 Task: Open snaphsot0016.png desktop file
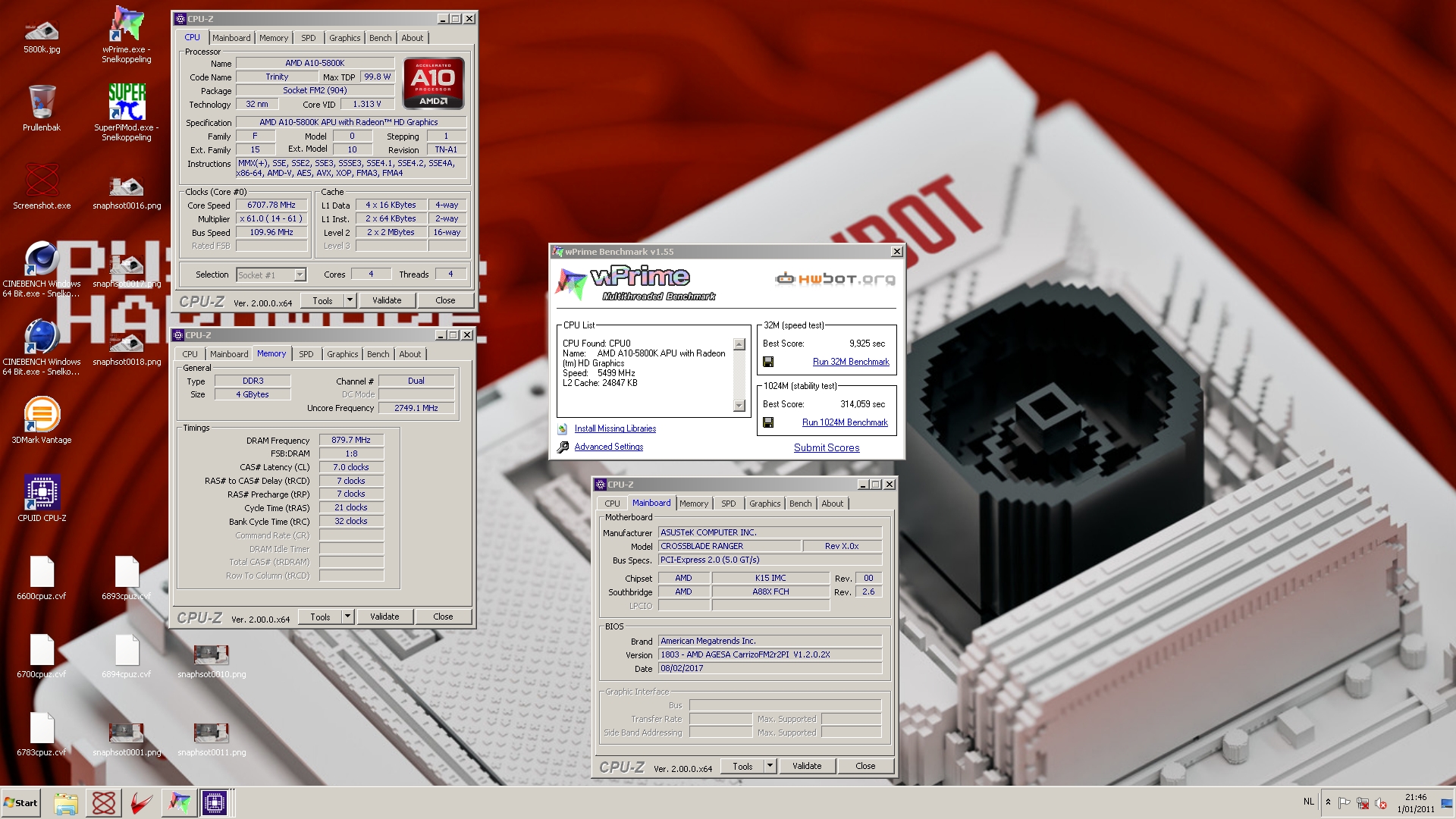(x=127, y=191)
